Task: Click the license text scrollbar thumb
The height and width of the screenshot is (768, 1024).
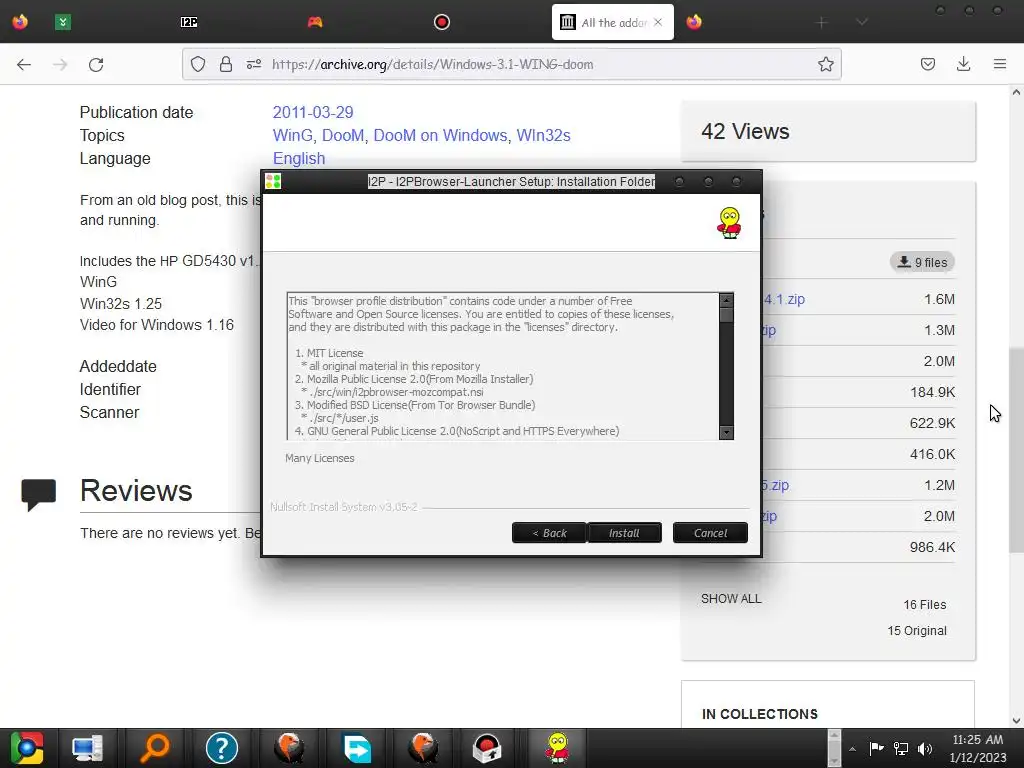Action: (726, 315)
